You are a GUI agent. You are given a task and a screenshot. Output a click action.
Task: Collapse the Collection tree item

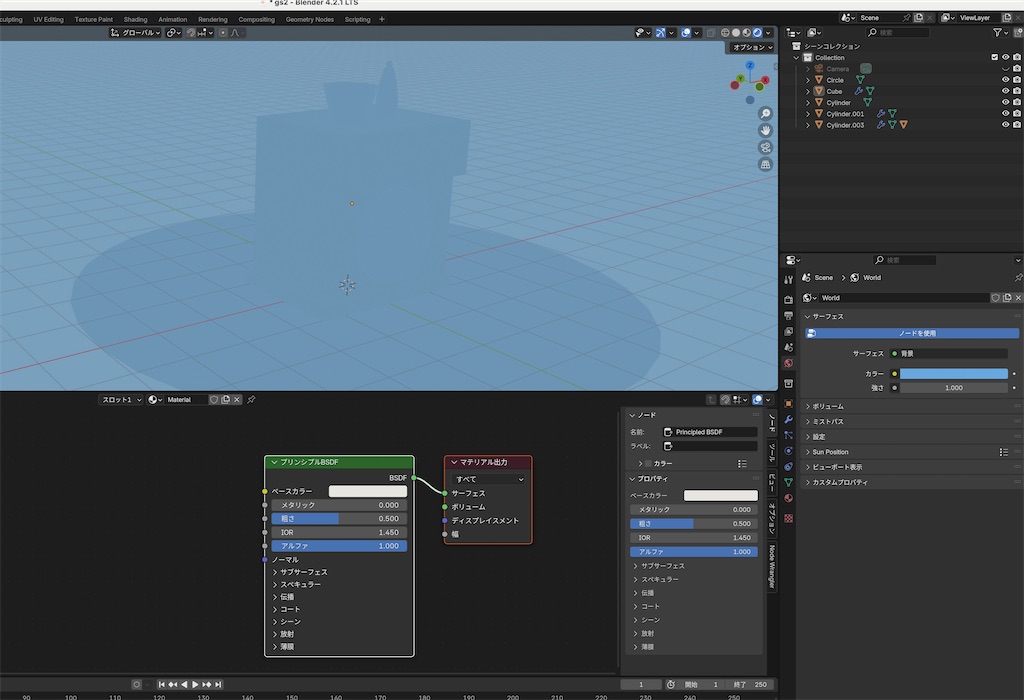pos(797,57)
